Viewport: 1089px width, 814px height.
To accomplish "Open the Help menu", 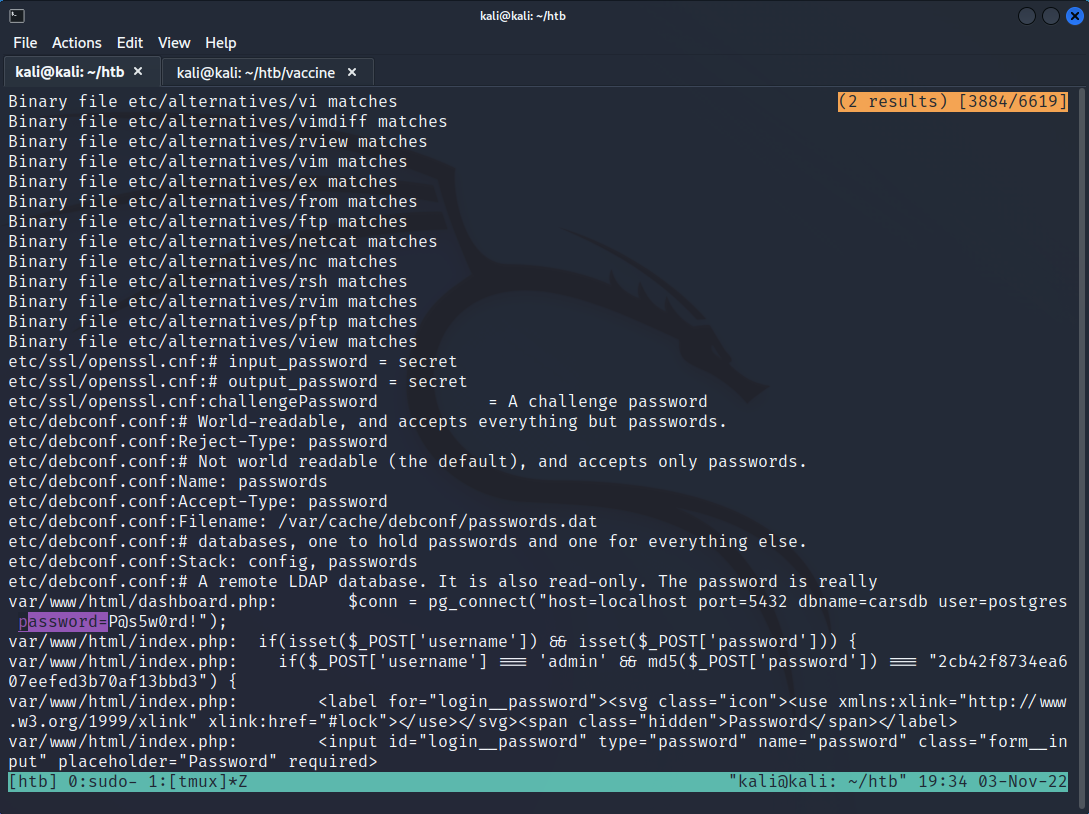I will coord(221,43).
